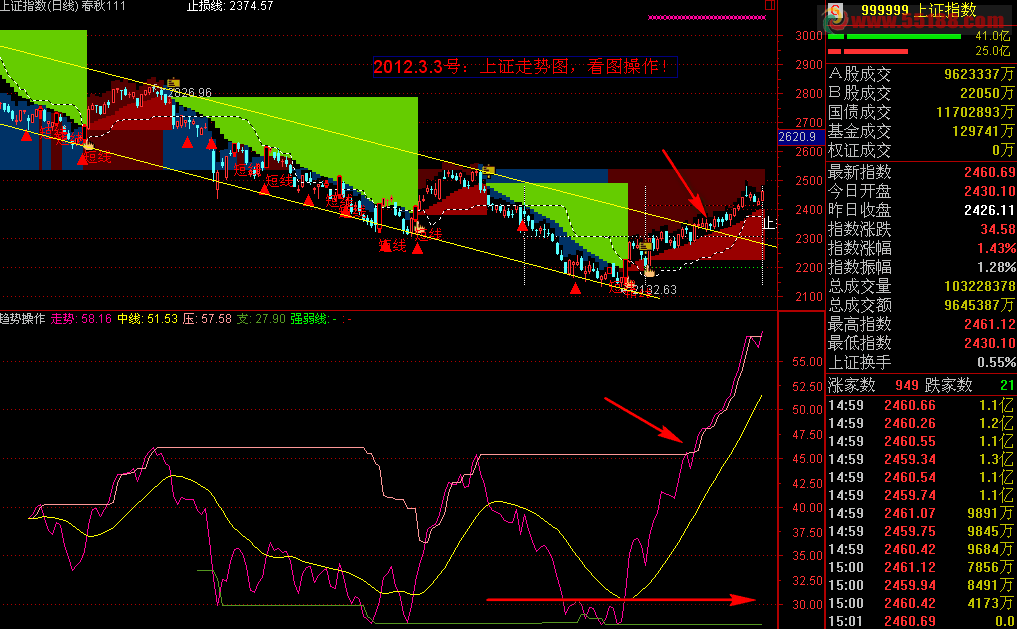This screenshot has height=629, width=1017.
Task: Select the A股成交 row
Action: (x=921, y=74)
